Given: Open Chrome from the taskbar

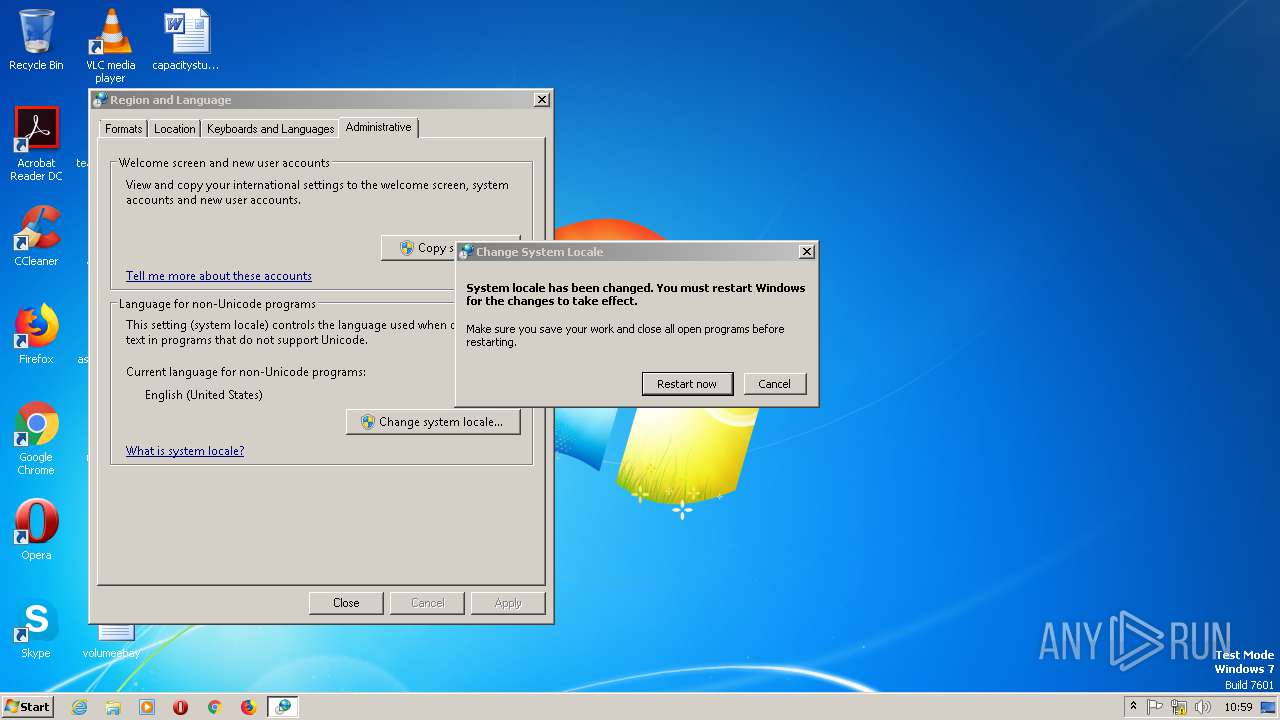Looking at the screenshot, I should (214, 707).
